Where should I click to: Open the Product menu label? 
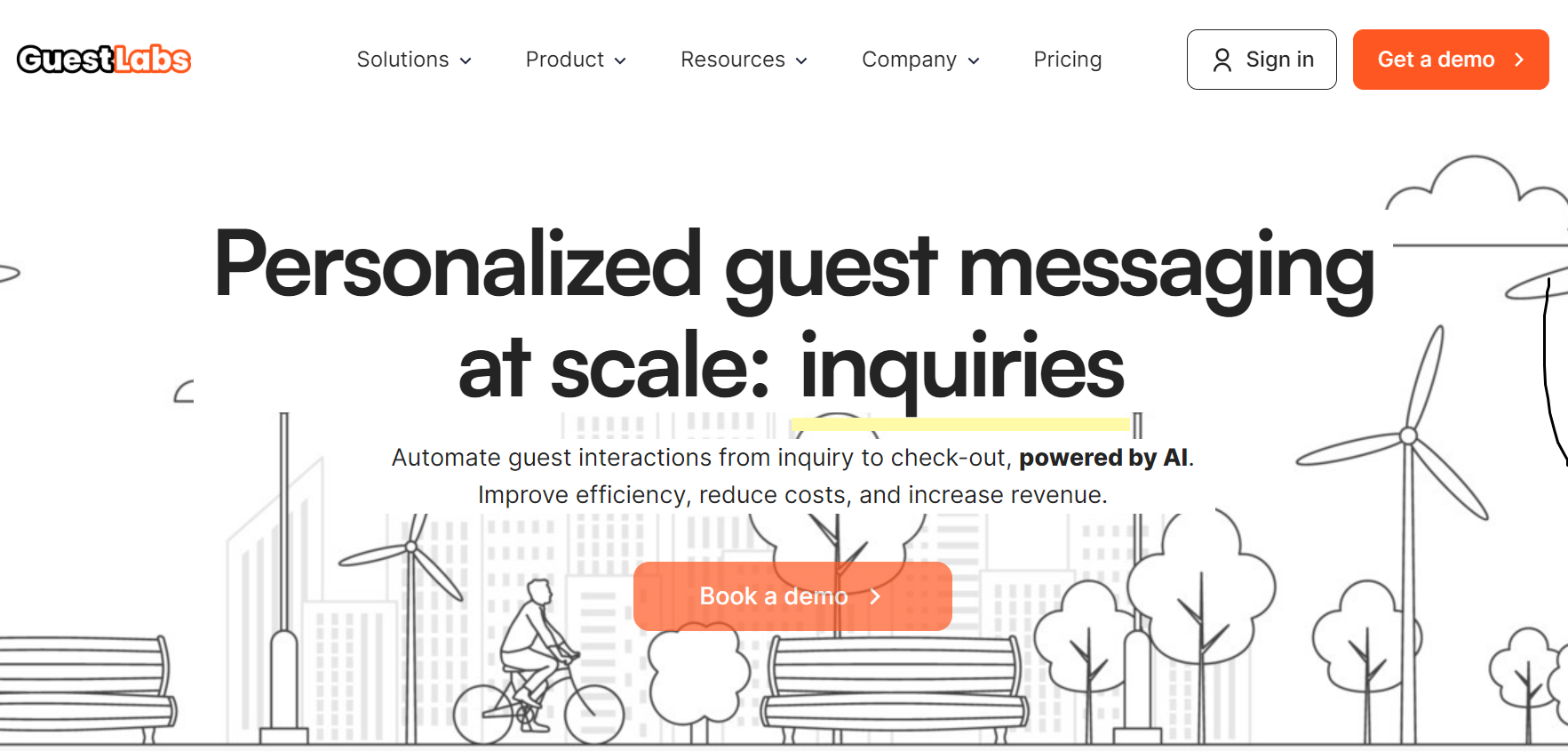pos(564,60)
